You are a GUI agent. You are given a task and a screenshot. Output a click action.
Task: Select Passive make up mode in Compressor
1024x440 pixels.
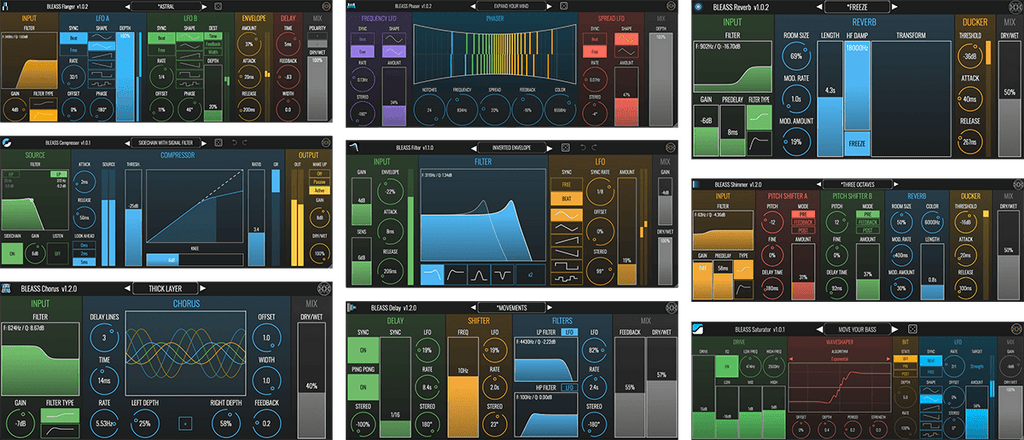pyautogui.click(x=319, y=182)
